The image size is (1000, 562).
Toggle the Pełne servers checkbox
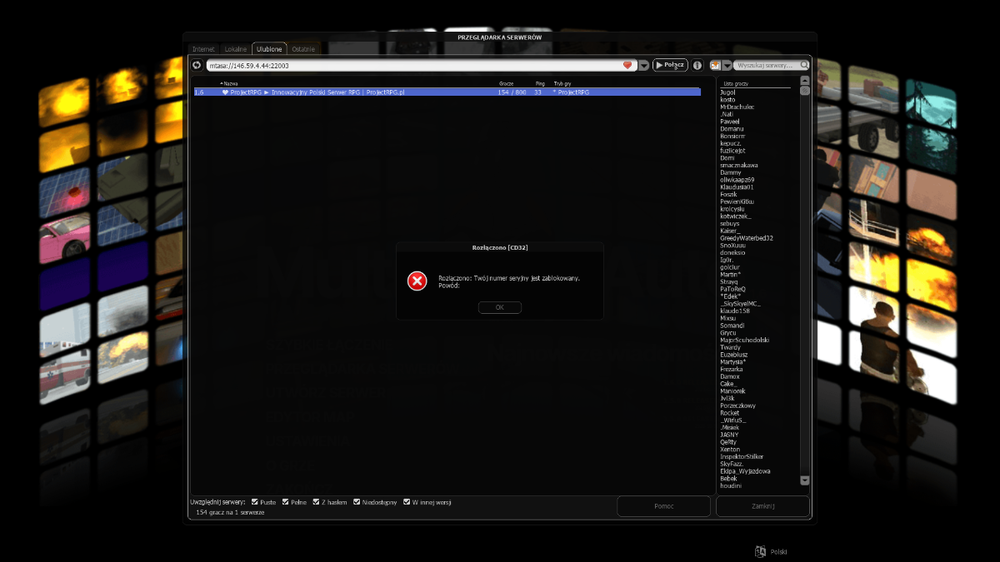coord(286,502)
